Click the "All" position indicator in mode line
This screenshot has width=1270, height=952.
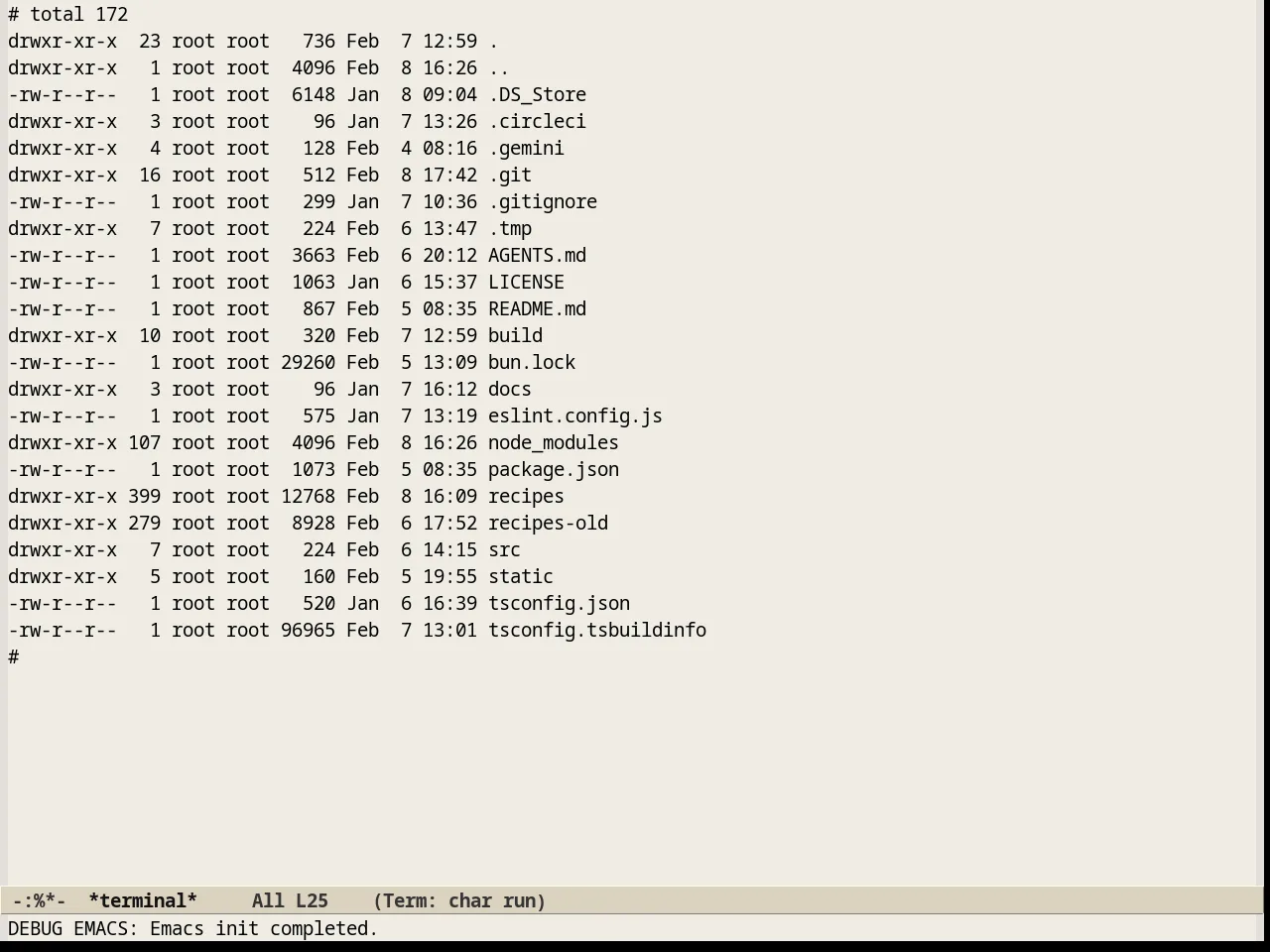pos(268,901)
